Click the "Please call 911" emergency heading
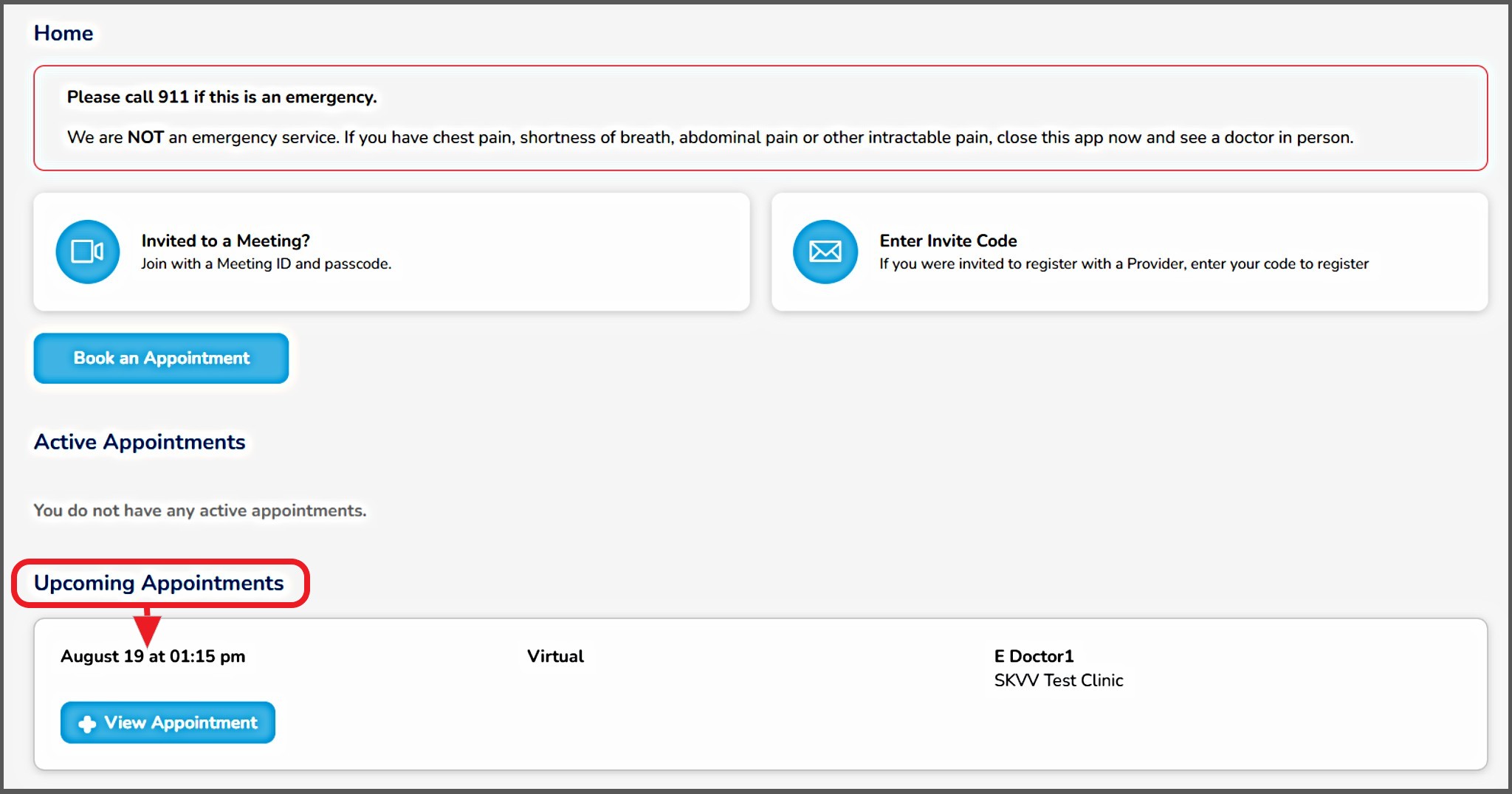Image resolution: width=1512 pixels, height=794 pixels. point(221,97)
